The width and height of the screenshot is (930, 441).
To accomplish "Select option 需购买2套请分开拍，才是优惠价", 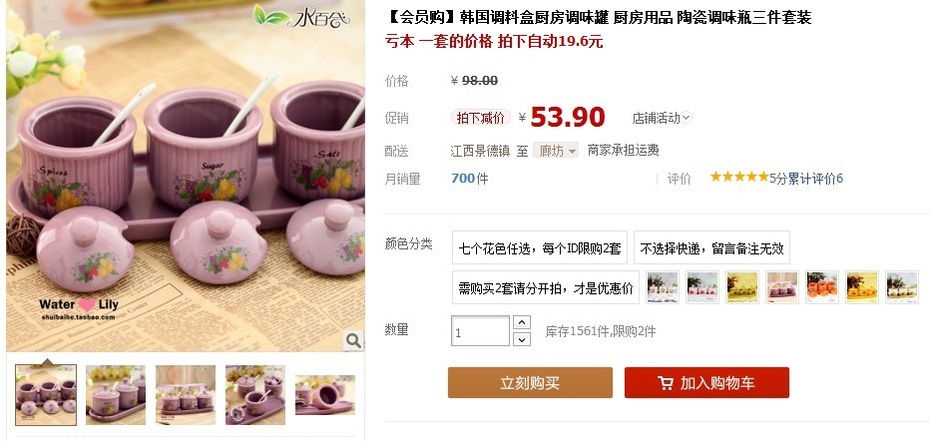I will (x=546, y=287).
